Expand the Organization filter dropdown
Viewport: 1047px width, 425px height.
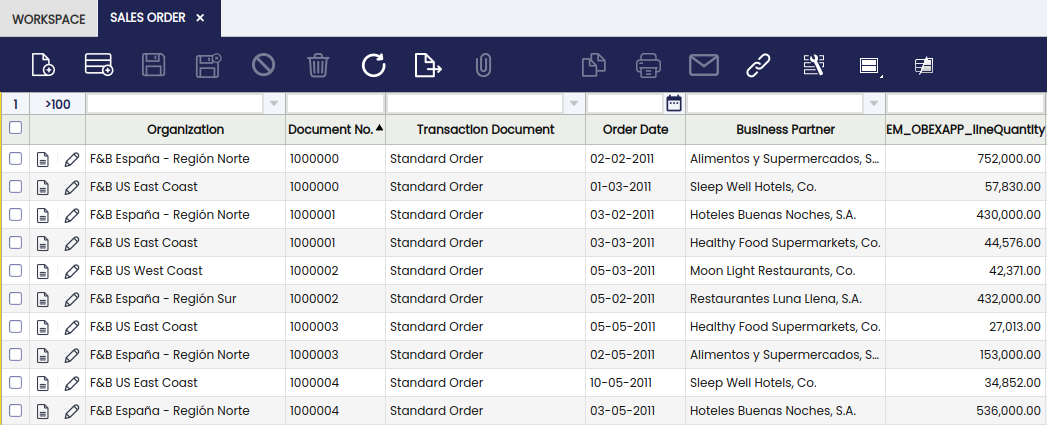tap(274, 104)
